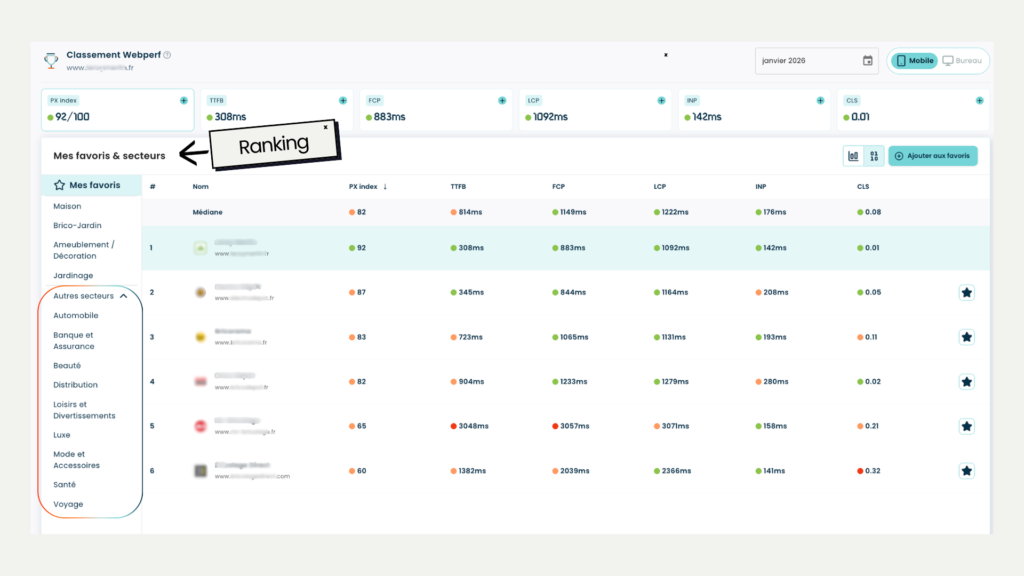Viewport: 1024px width, 576px height.
Task: Click the calendar icon in the date field
Action: coord(867,61)
